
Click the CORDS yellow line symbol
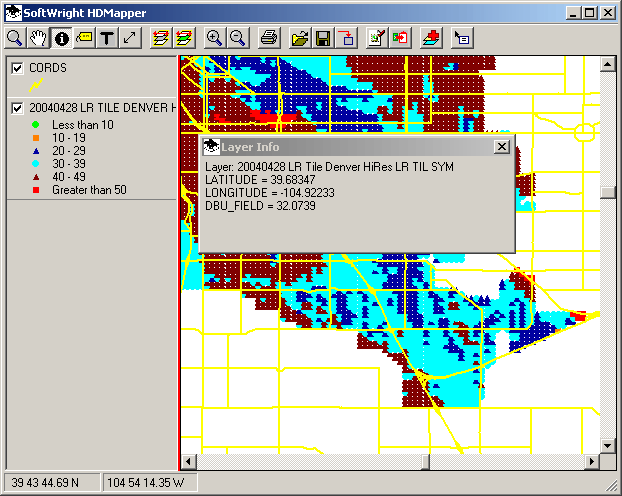point(36,85)
